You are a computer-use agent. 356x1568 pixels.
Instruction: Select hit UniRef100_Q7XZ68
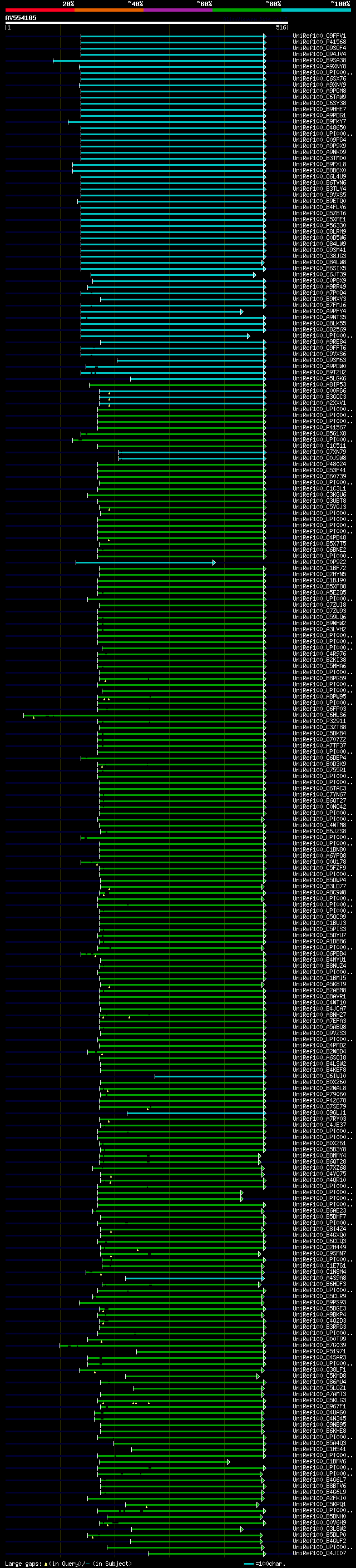pyautogui.click(x=319, y=1168)
